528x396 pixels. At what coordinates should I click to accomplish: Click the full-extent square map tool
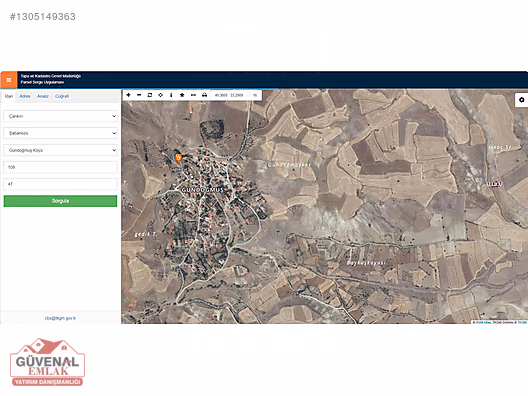pyautogui.click(x=150, y=95)
